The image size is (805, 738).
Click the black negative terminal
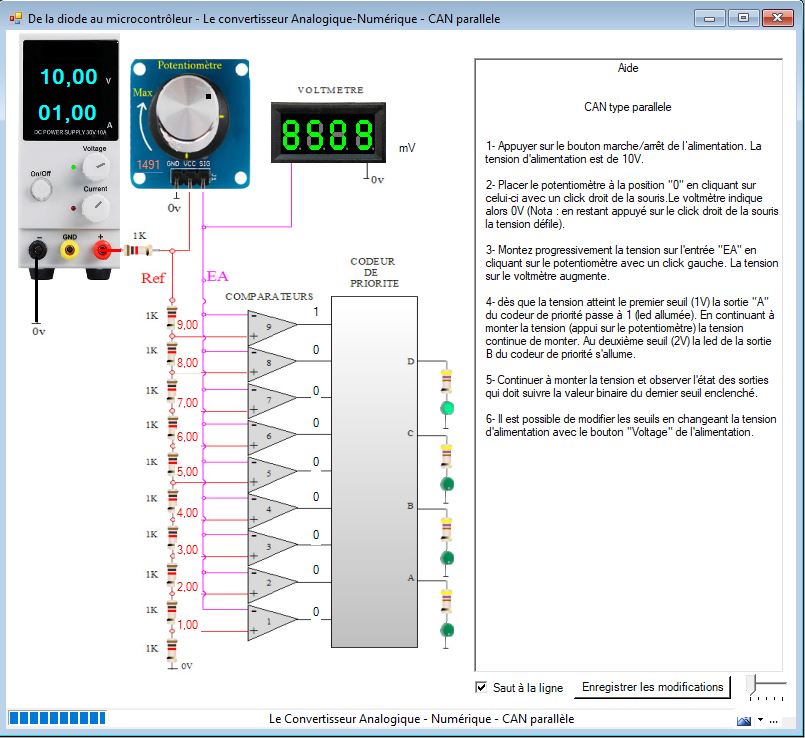pyautogui.click(x=38, y=250)
